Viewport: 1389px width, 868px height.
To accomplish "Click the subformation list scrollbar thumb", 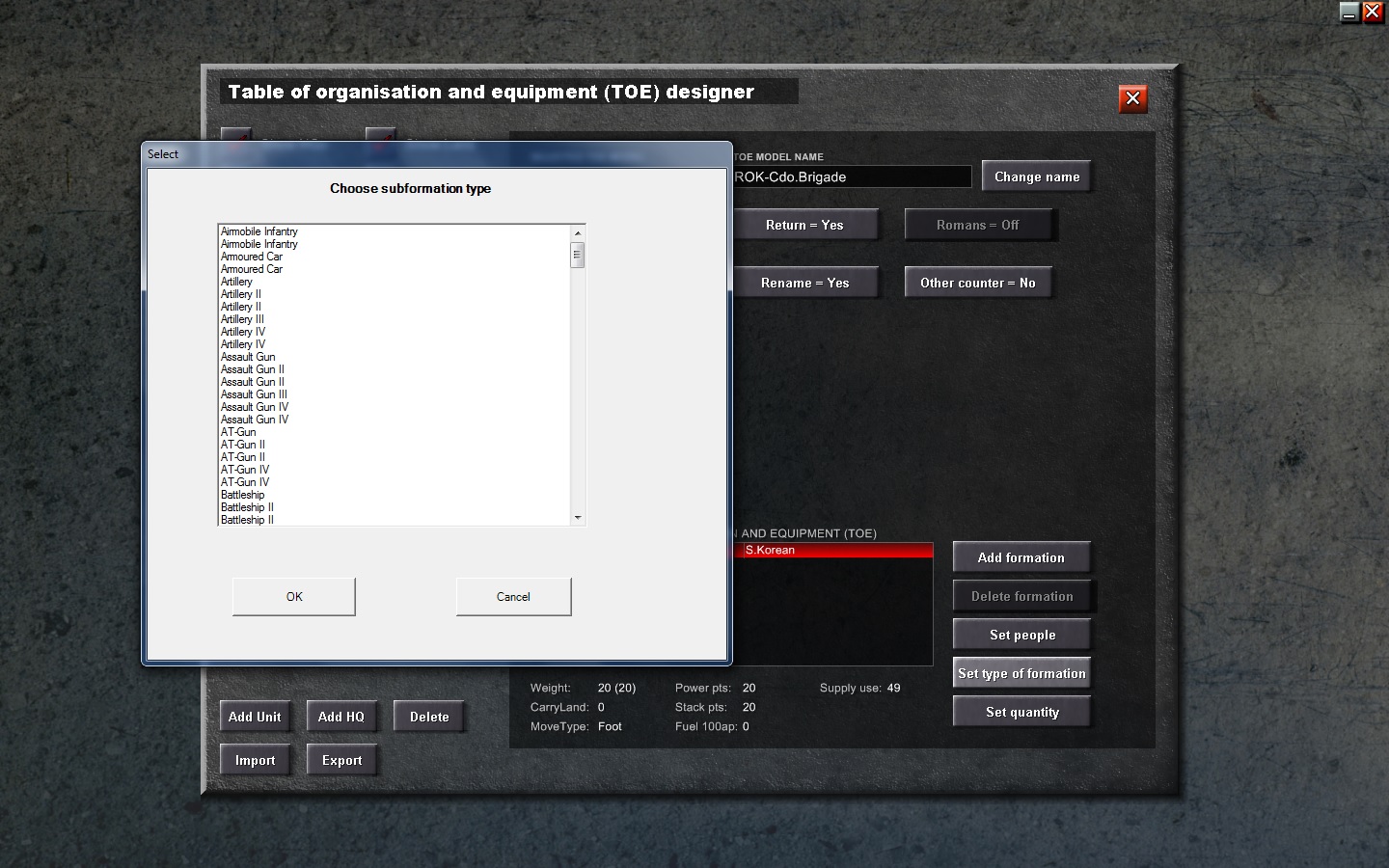I will pos(578,255).
